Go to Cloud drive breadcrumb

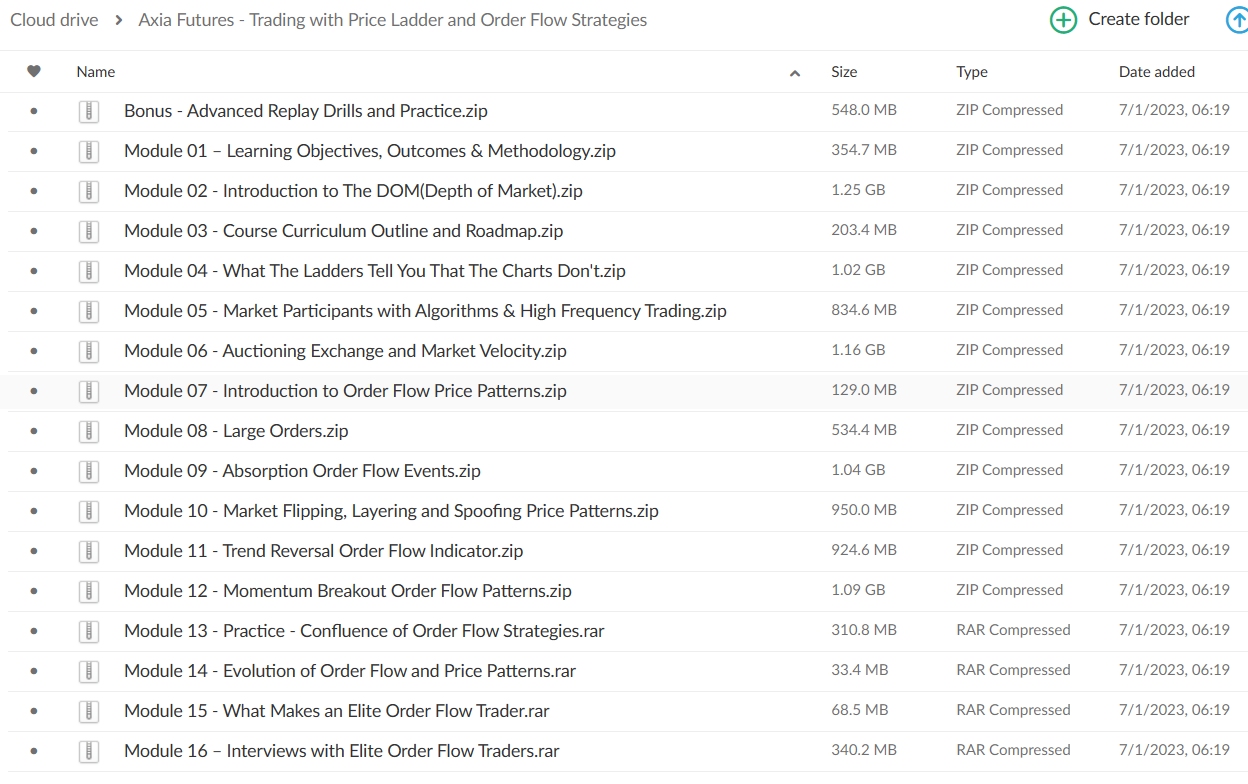(53, 20)
